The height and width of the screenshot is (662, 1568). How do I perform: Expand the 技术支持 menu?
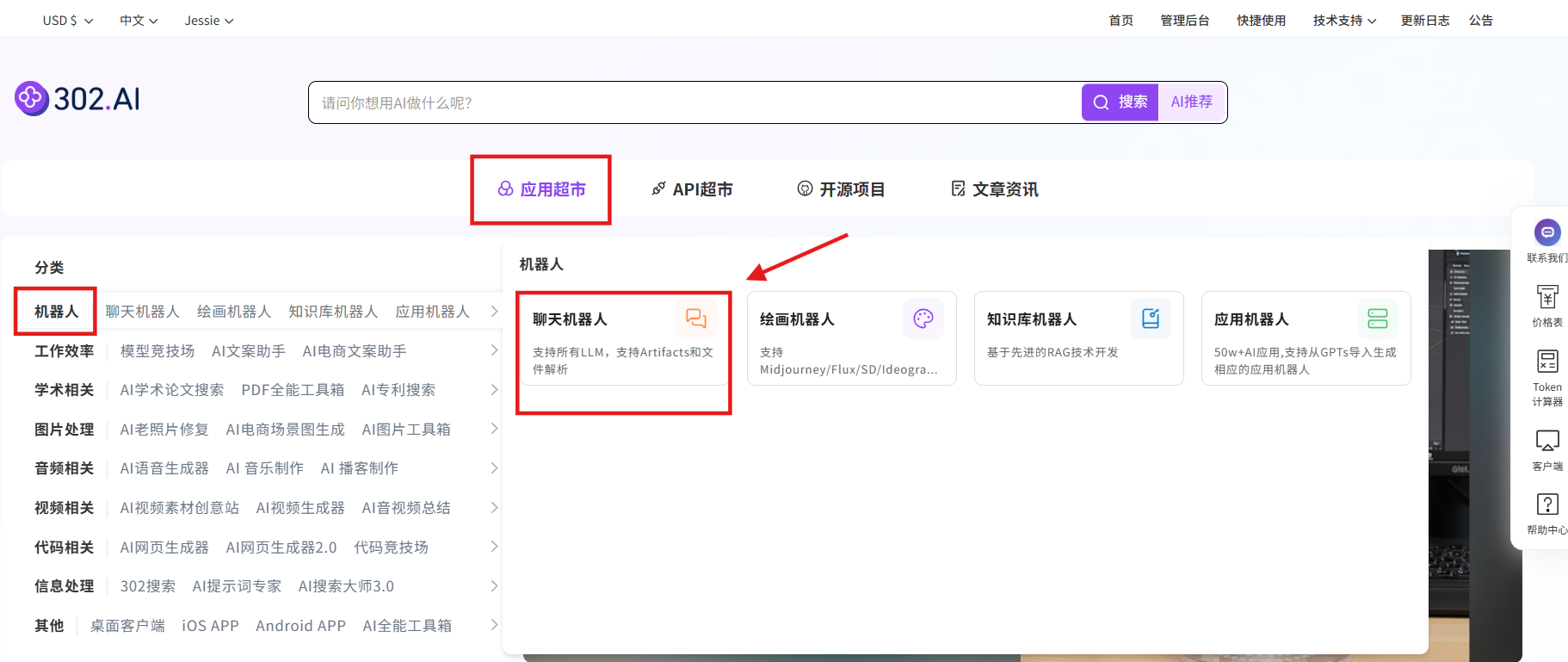[1343, 21]
